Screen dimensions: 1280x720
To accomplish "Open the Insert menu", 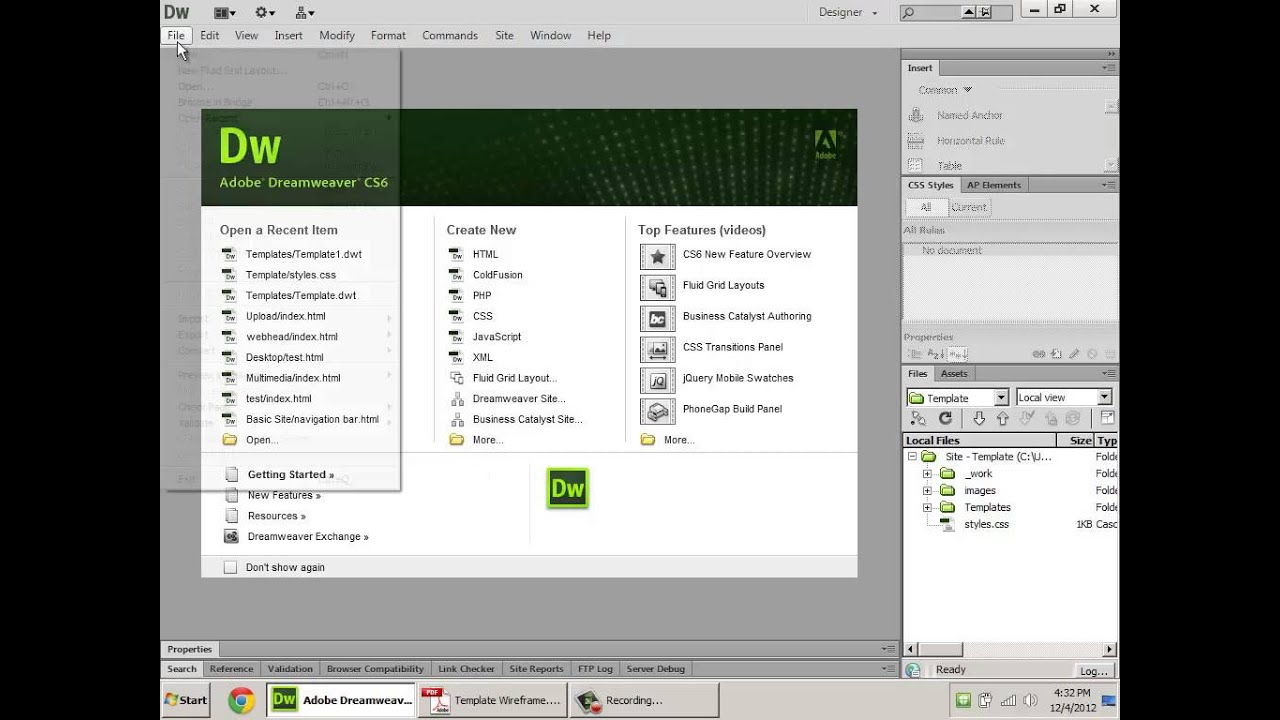I will pyautogui.click(x=288, y=35).
